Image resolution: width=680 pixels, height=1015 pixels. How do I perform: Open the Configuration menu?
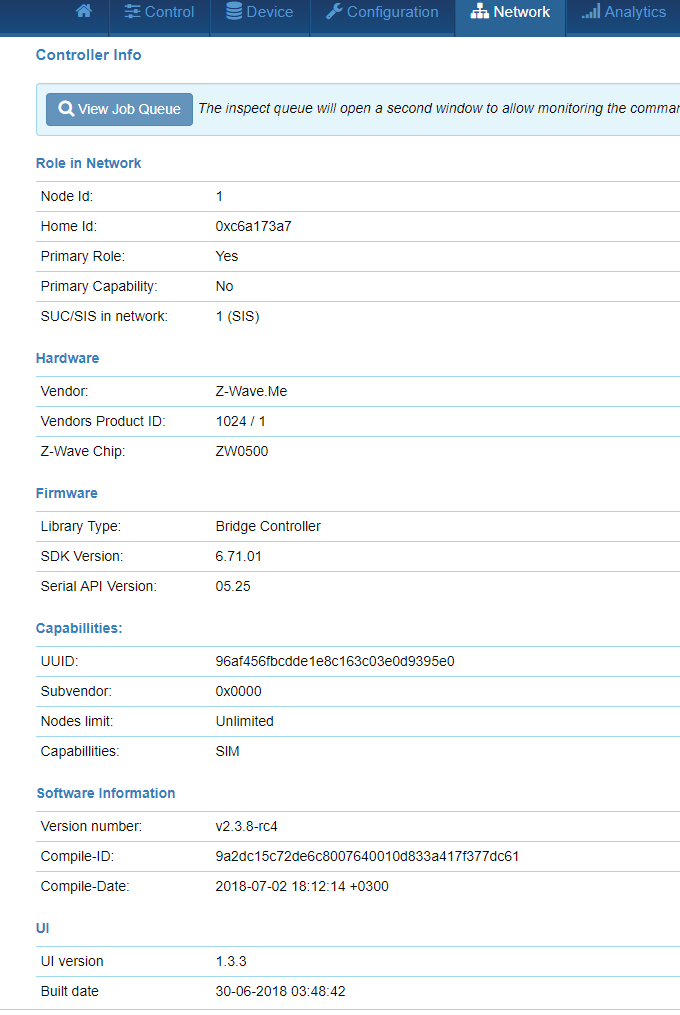[382, 12]
